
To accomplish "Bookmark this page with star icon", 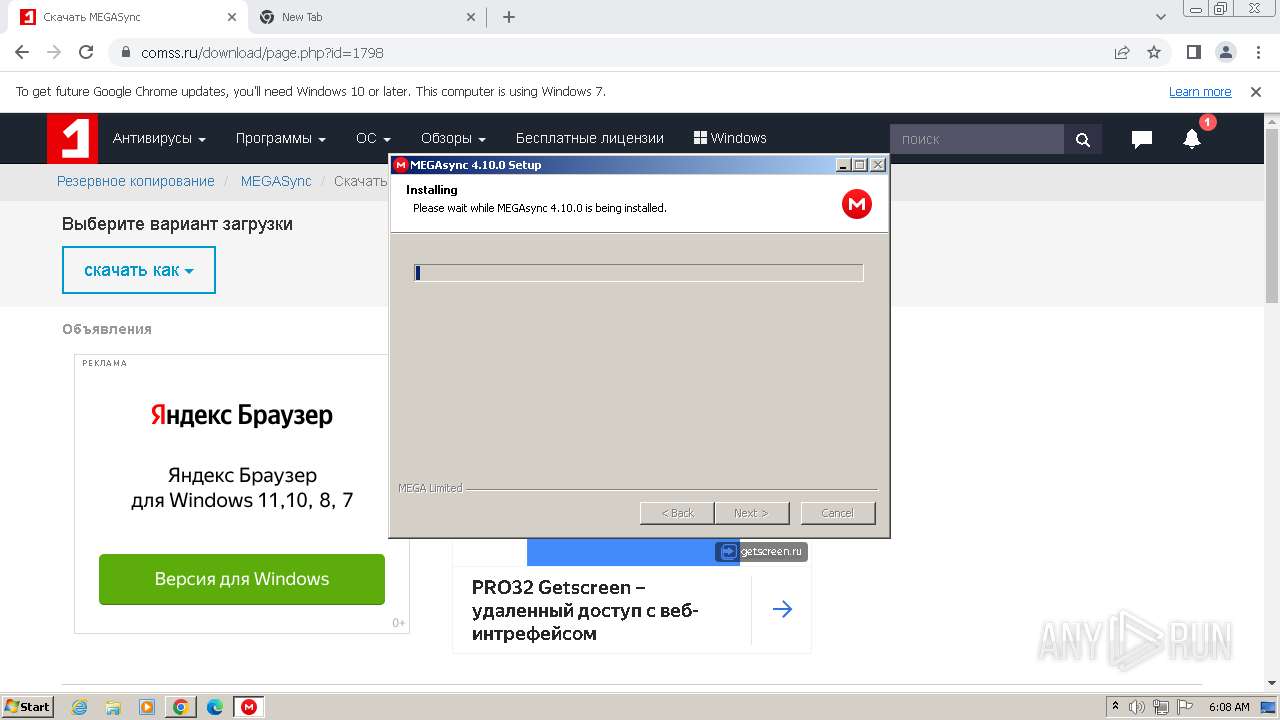I will click(x=1154, y=52).
